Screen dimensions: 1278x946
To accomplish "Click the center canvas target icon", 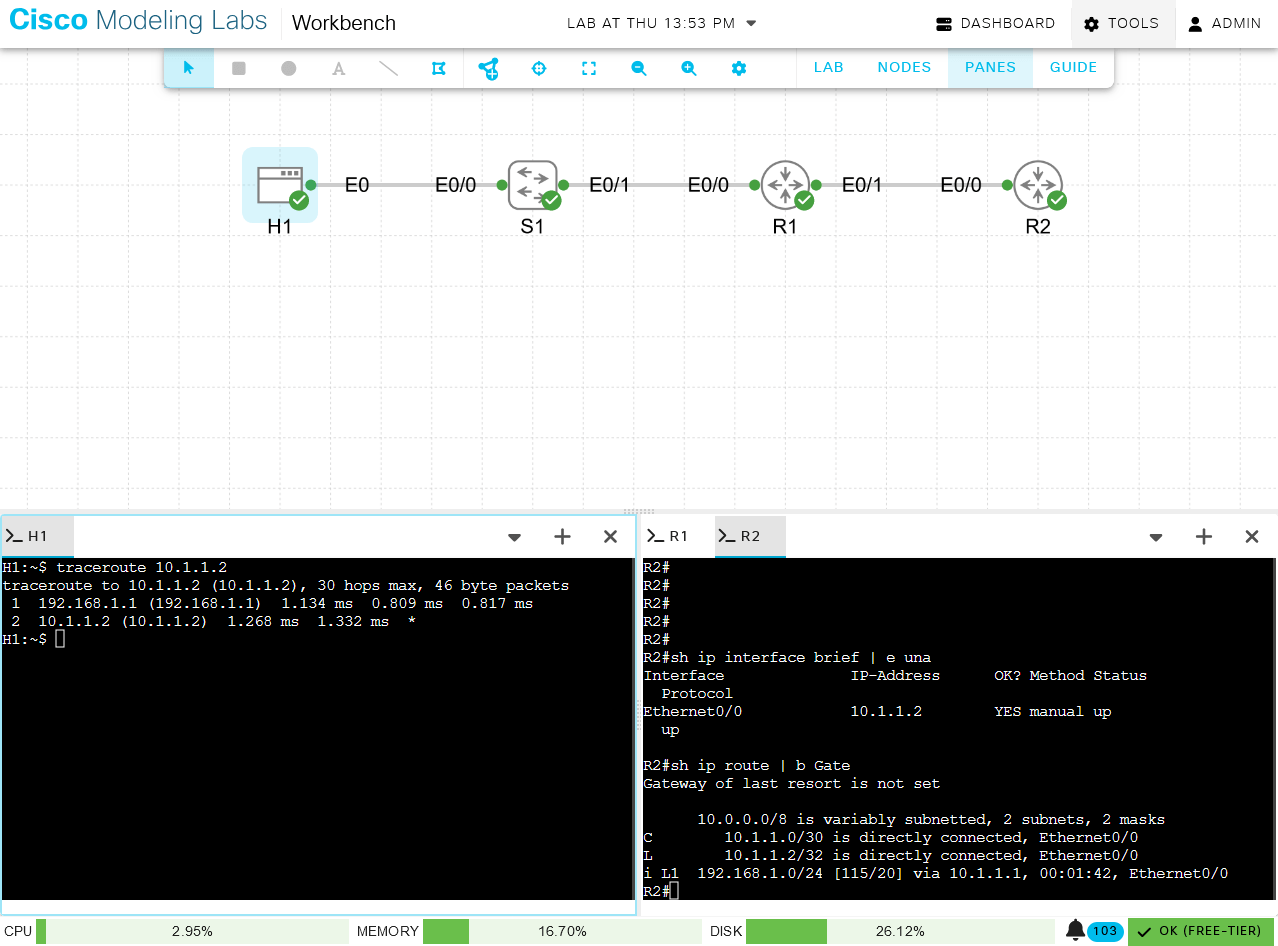I will (539, 68).
